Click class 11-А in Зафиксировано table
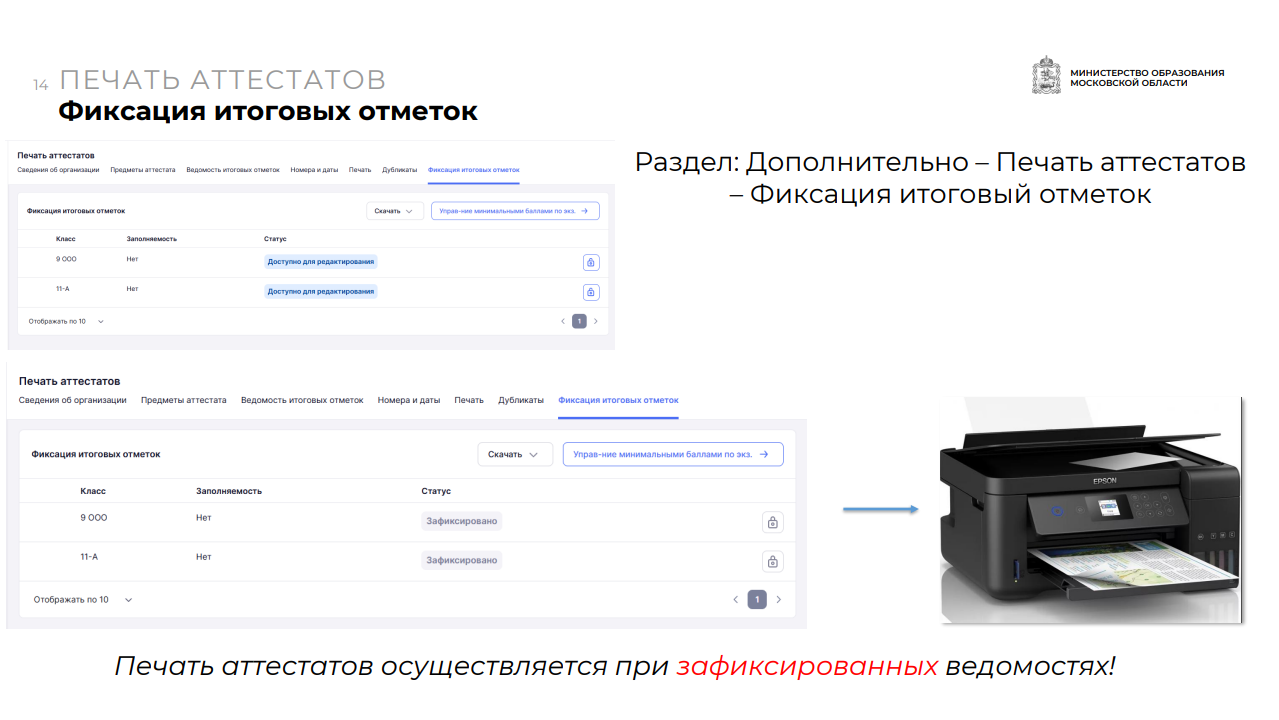The width and height of the screenshot is (1279, 720). click(89, 557)
